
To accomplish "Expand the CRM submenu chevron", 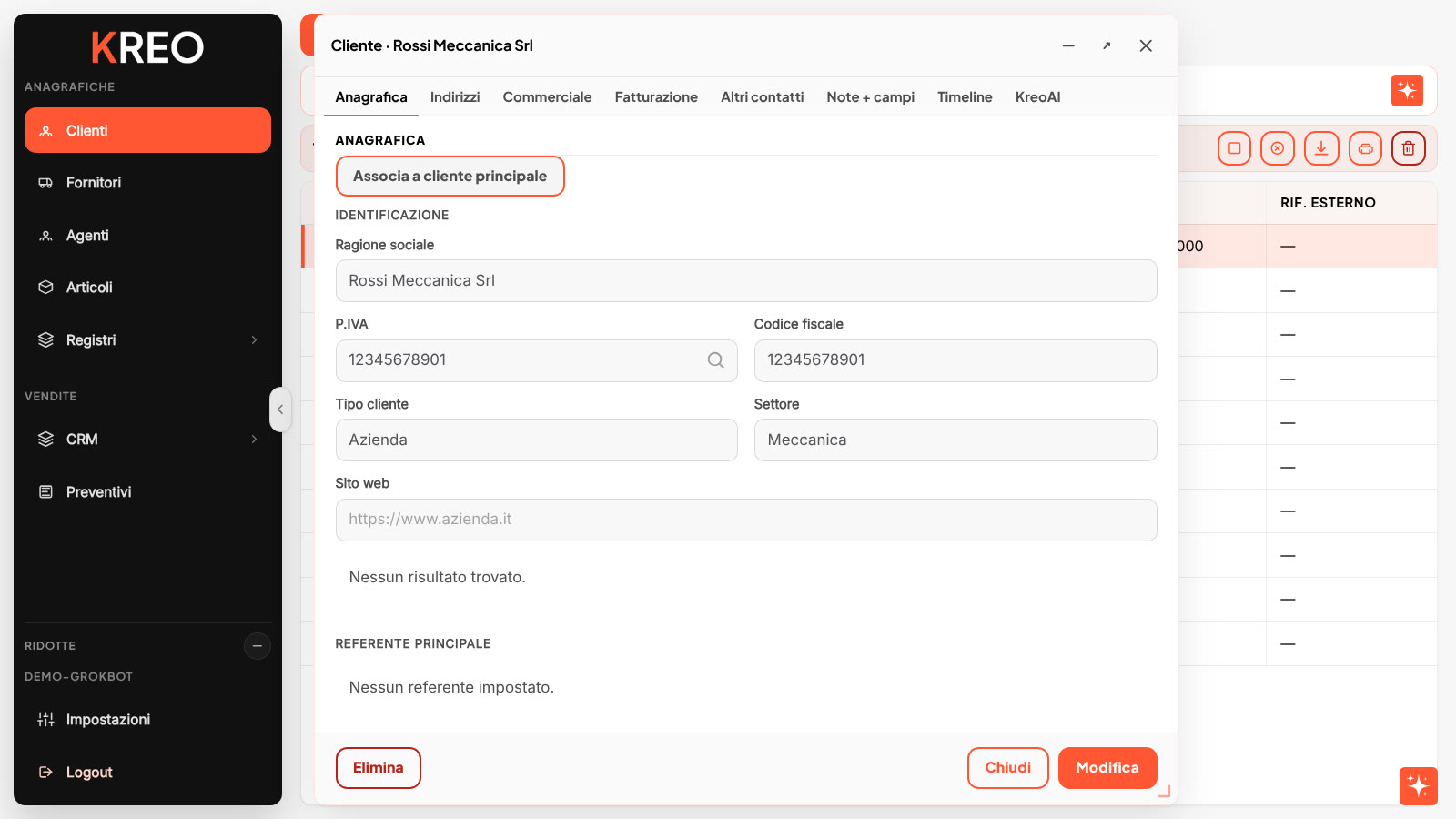I will 254,440.
